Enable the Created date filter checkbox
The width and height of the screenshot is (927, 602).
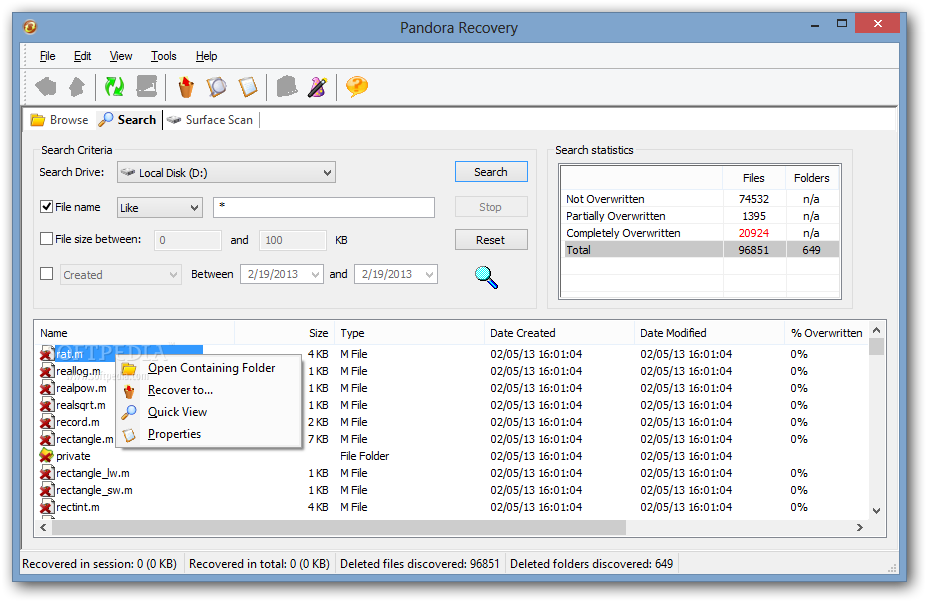click(x=46, y=273)
